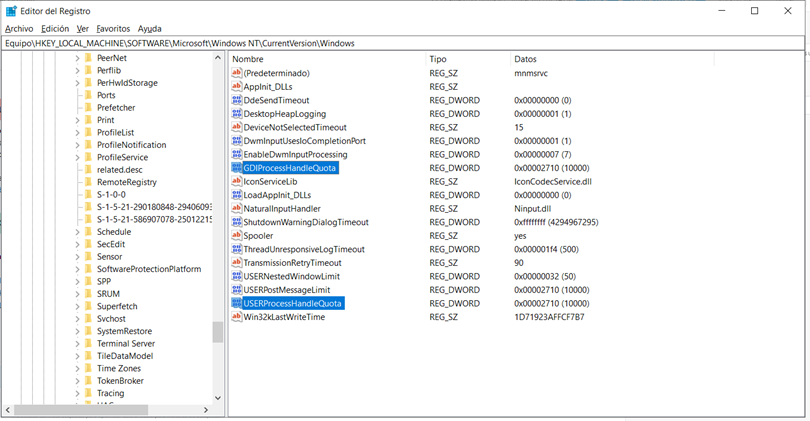Sort values by Nombre column header
The height and width of the screenshot is (421, 810).
coord(328,59)
